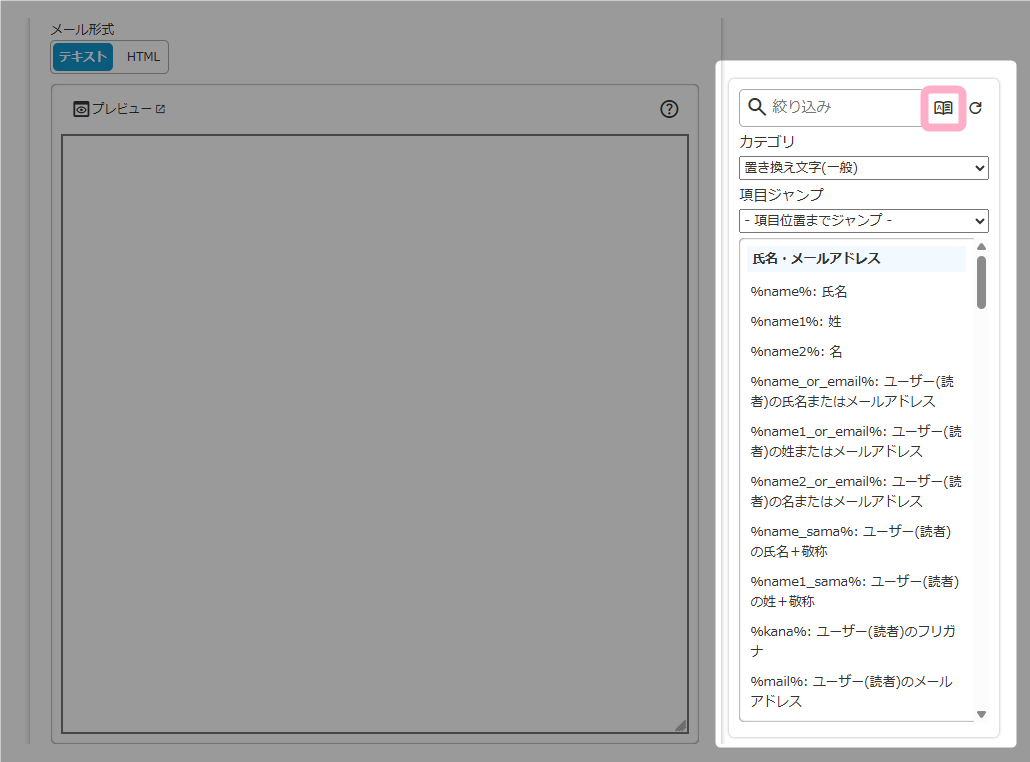This screenshot has width=1030, height=762.
Task: Focus the 絞り込み filter input field
Action: [x=842, y=107]
